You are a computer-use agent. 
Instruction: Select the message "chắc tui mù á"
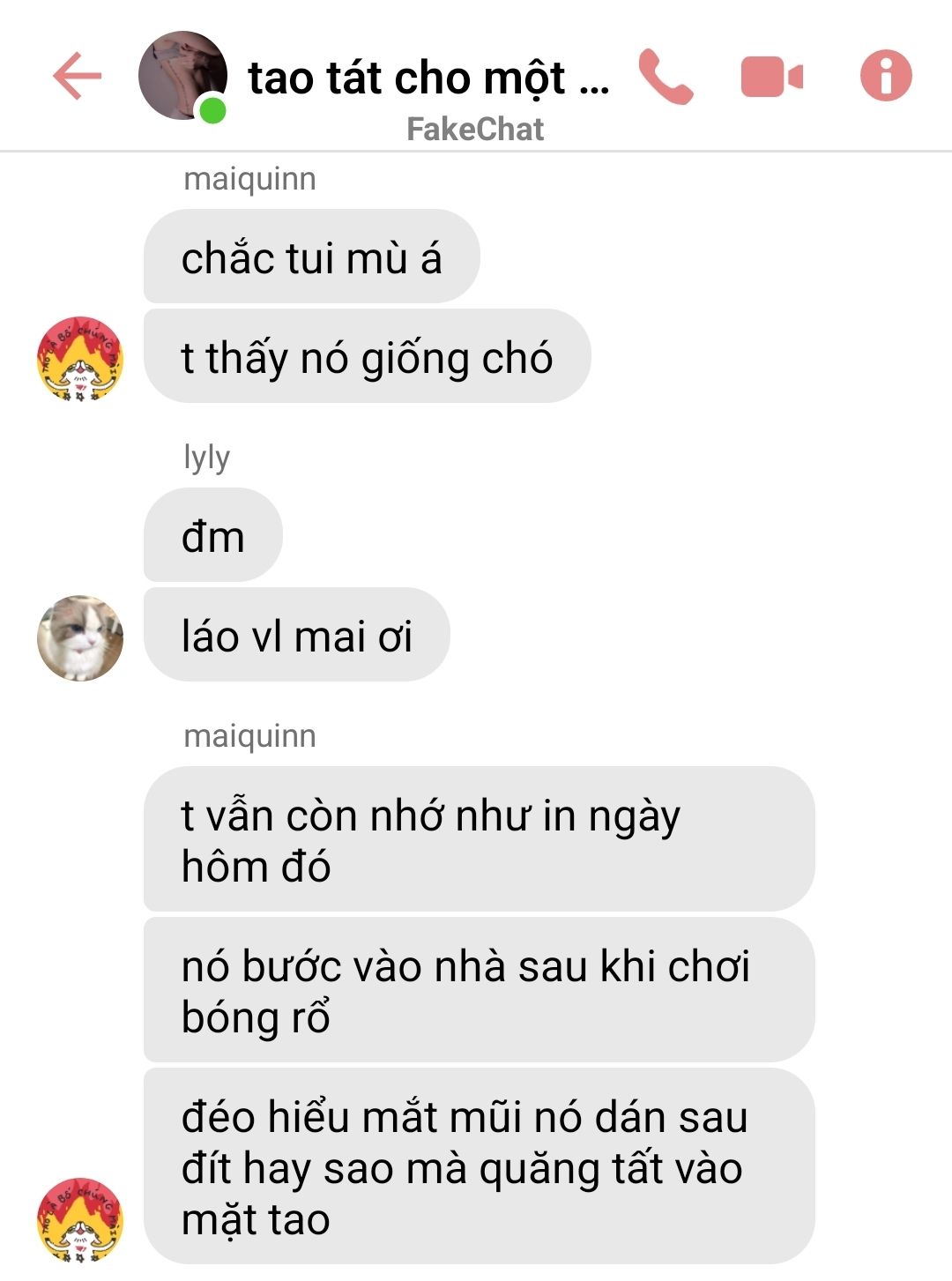pyautogui.click(x=311, y=257)
